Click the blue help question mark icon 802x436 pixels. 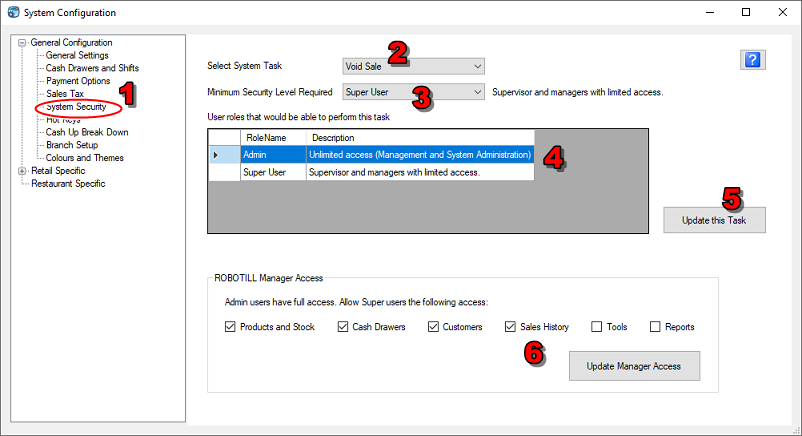[x=753, y=60]
